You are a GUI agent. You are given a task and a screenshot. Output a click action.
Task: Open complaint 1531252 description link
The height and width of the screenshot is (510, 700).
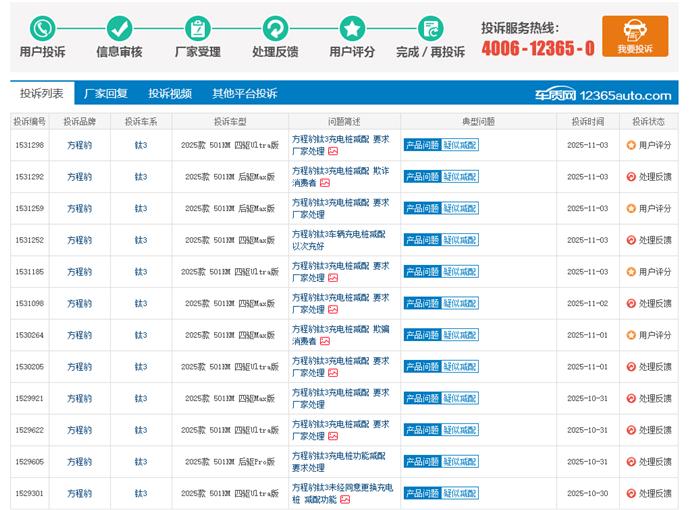pyautogui.click(x=338, y=240)
